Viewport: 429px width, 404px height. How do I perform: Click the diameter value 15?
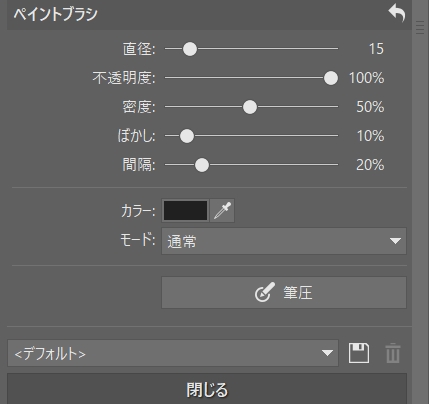376,49
